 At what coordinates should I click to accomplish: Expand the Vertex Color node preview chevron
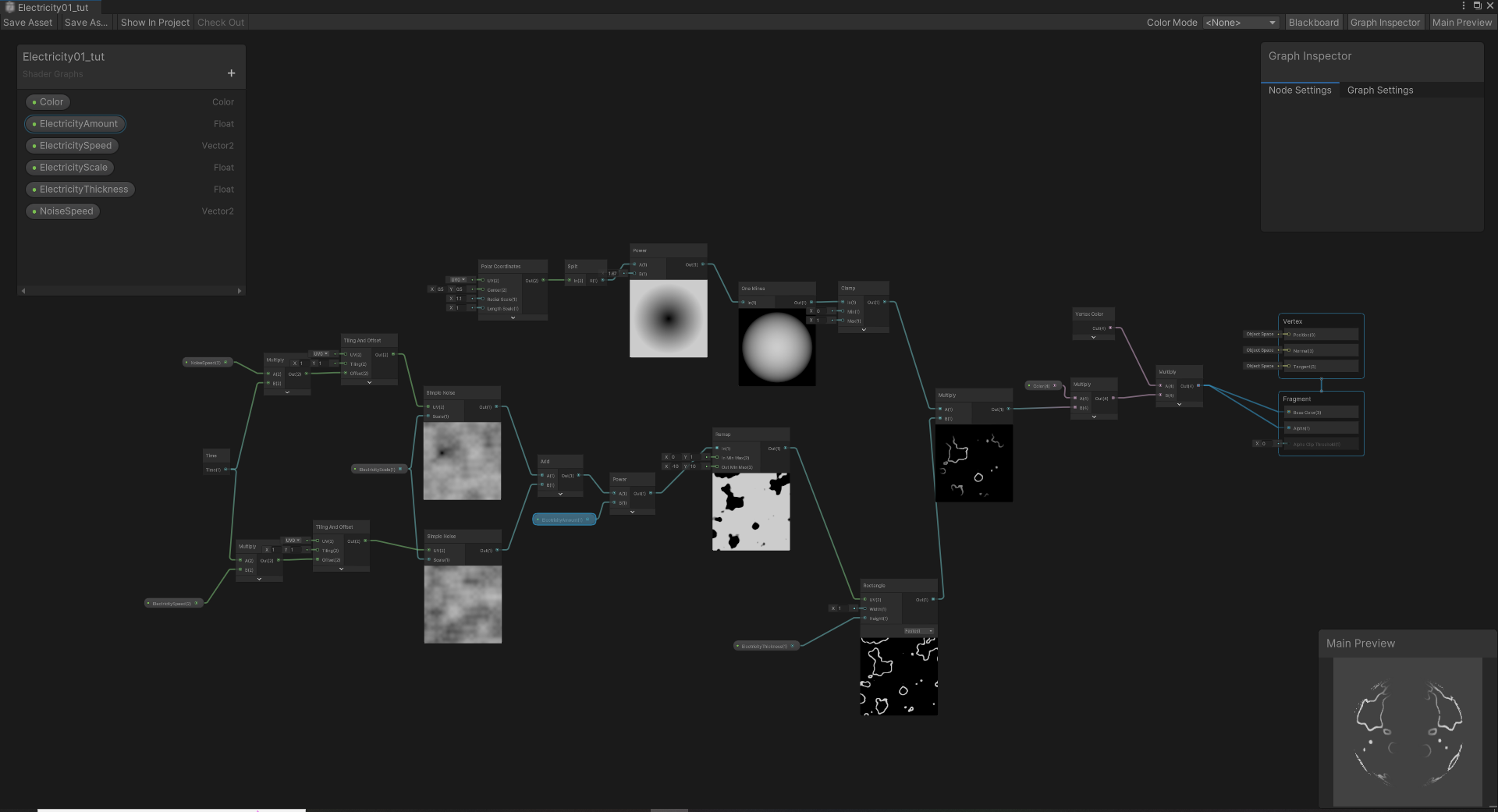(x=1093, y=337)
